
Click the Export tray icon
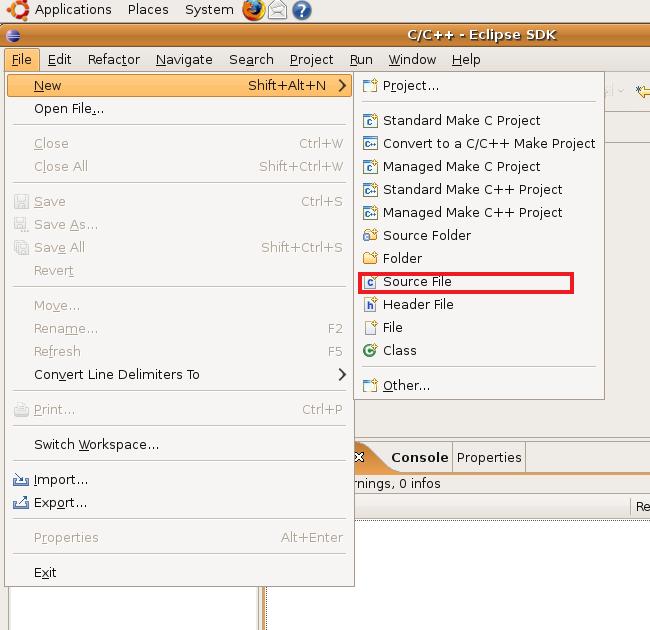(21, 503)
